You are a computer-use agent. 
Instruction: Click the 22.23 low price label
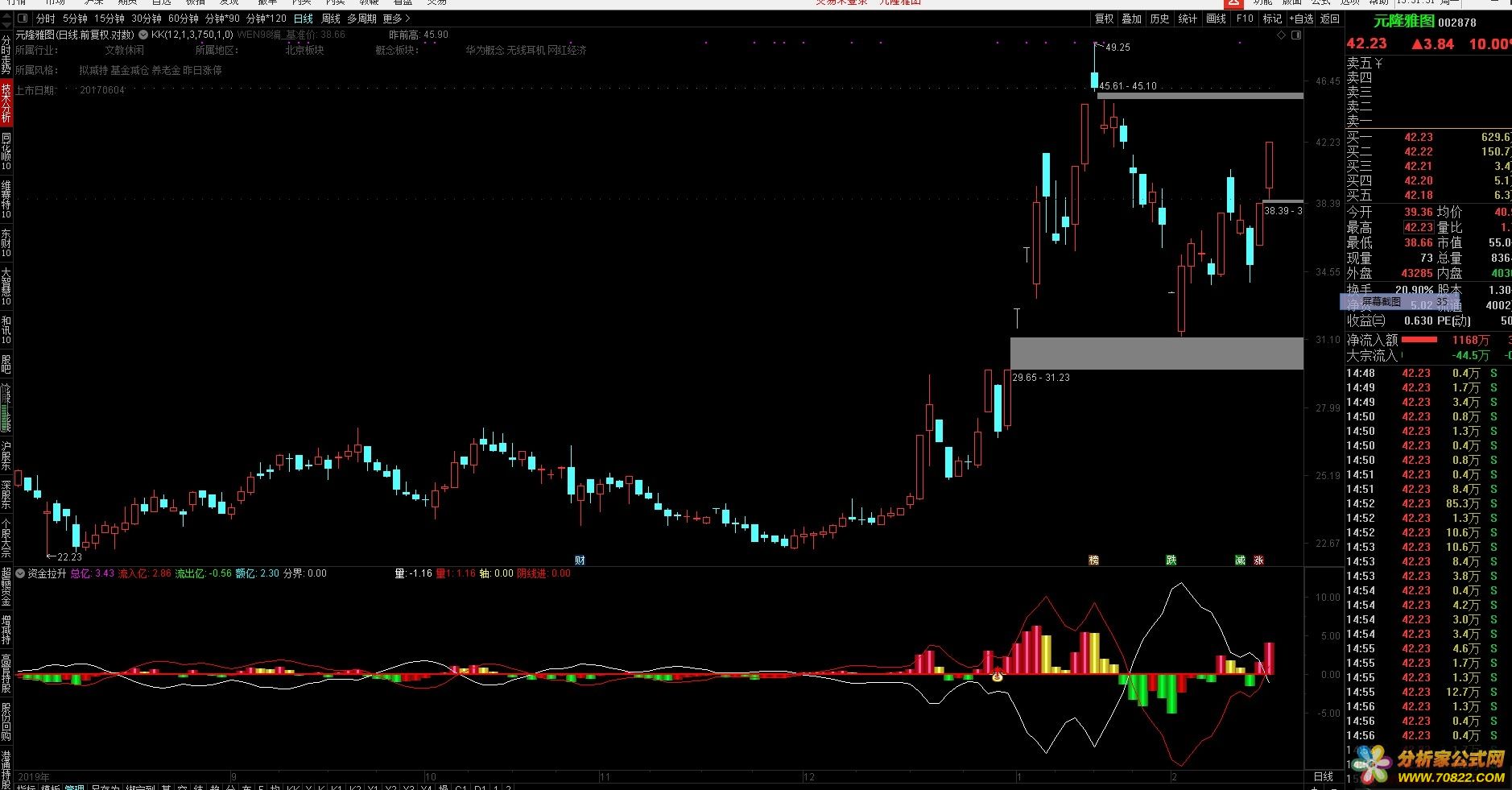coord(69,556)
